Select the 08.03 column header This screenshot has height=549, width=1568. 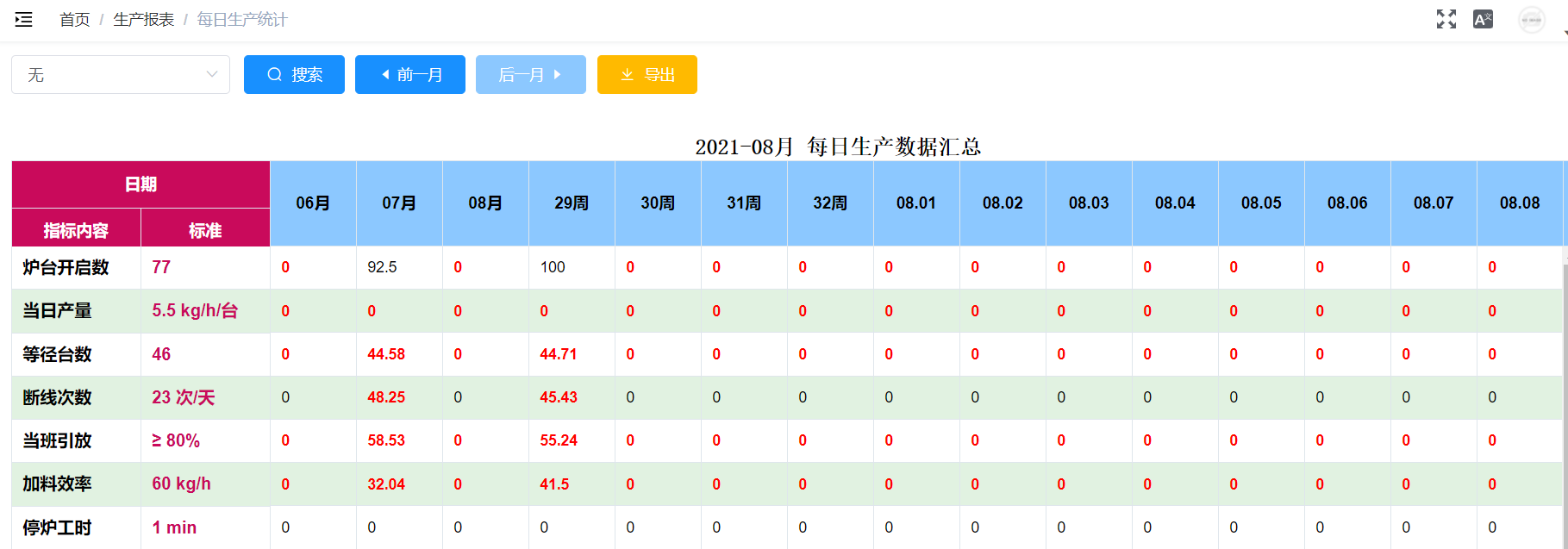(1089, 203)
